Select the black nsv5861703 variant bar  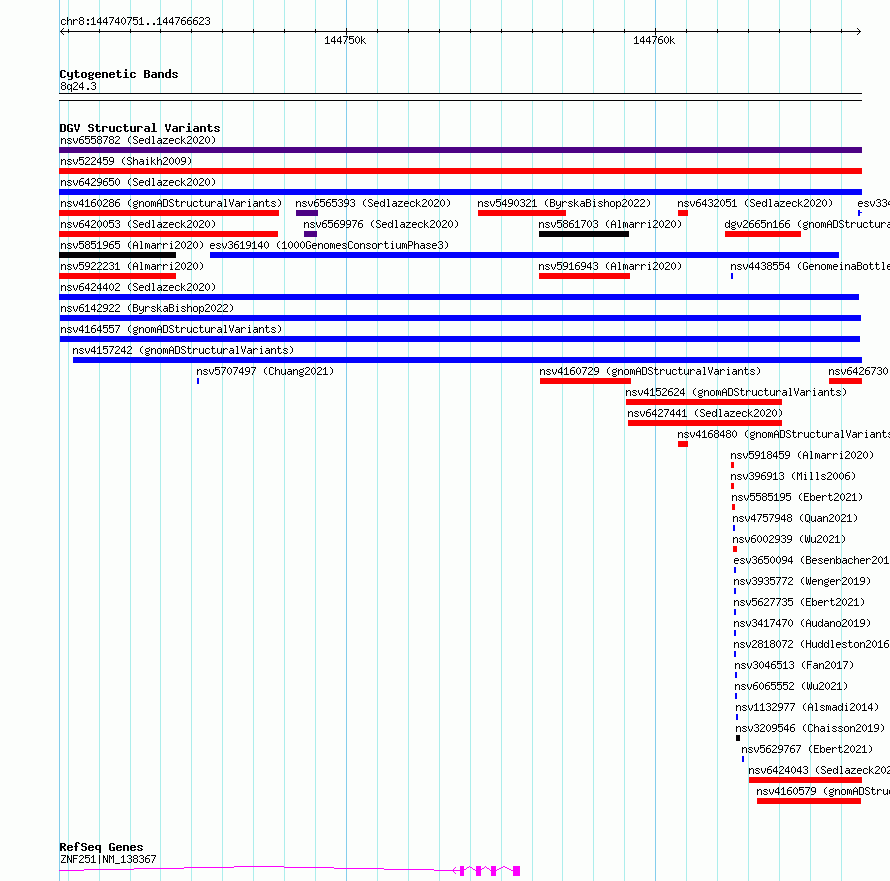click(584, 234)
